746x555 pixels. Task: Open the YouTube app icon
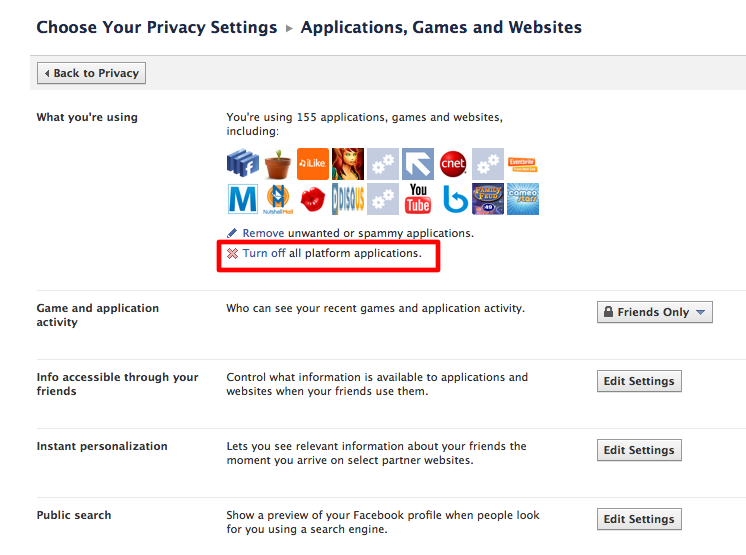coord(418,199)
